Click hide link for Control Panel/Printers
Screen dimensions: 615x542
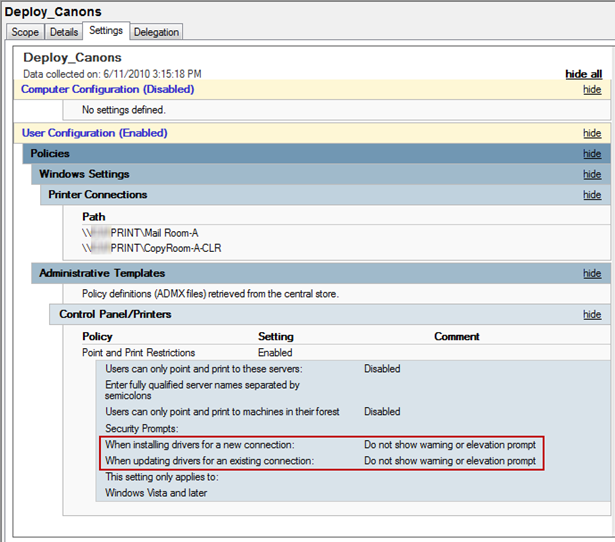tap(592, 314)
